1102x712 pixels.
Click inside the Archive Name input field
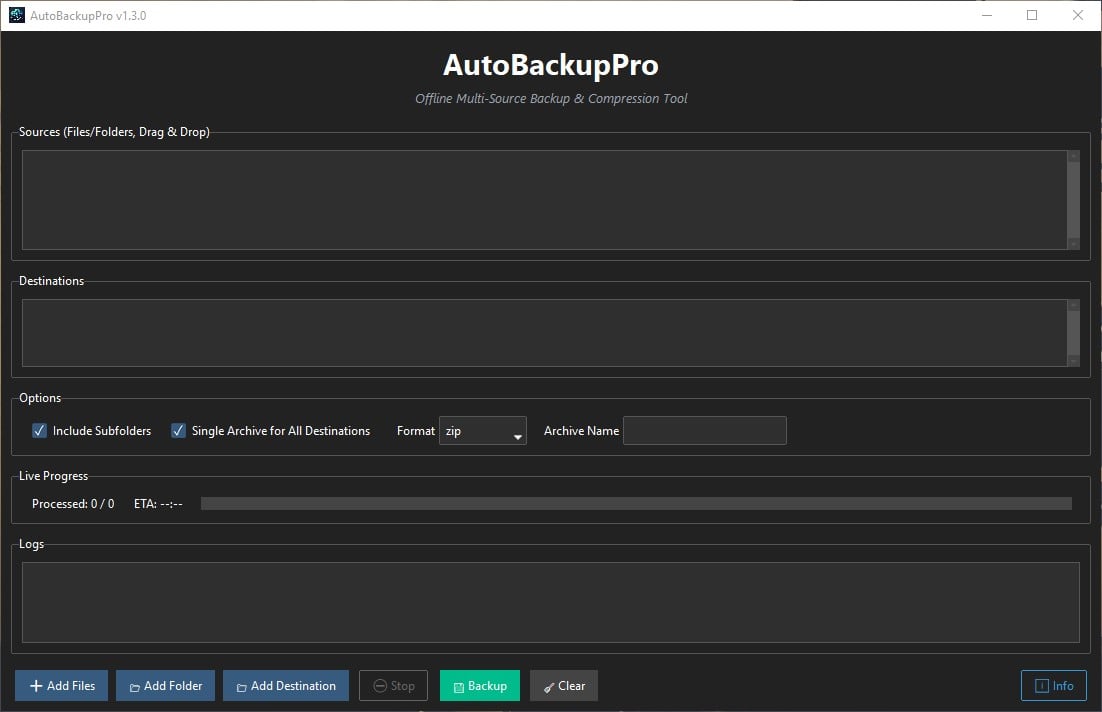[704, 430]
